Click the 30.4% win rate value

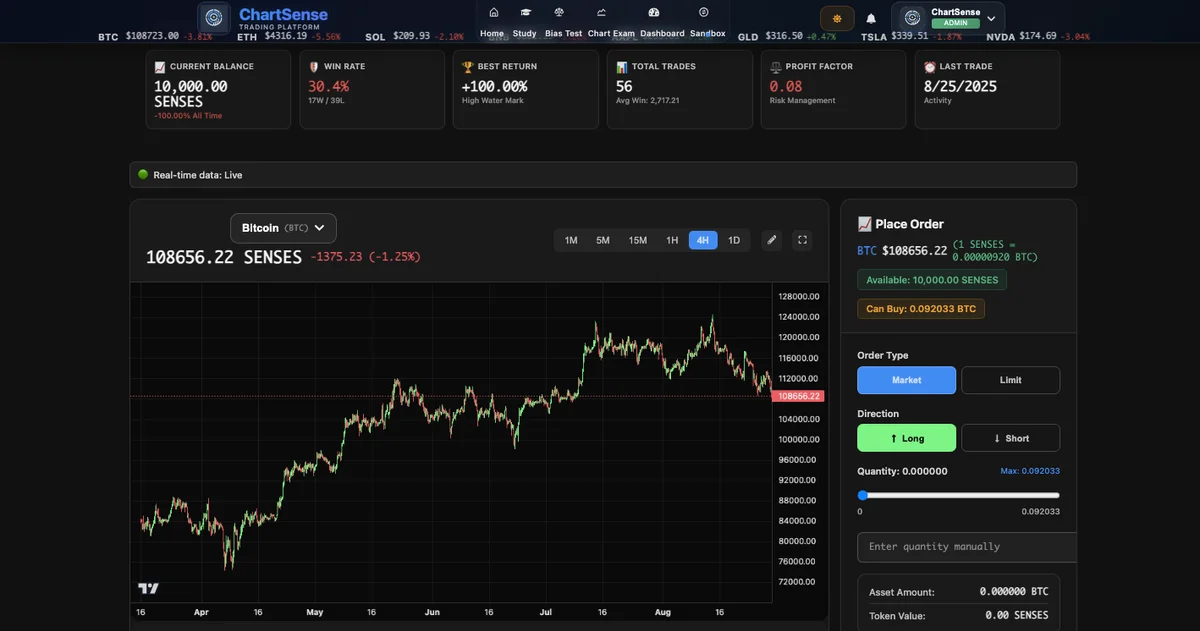pos(328,87)
